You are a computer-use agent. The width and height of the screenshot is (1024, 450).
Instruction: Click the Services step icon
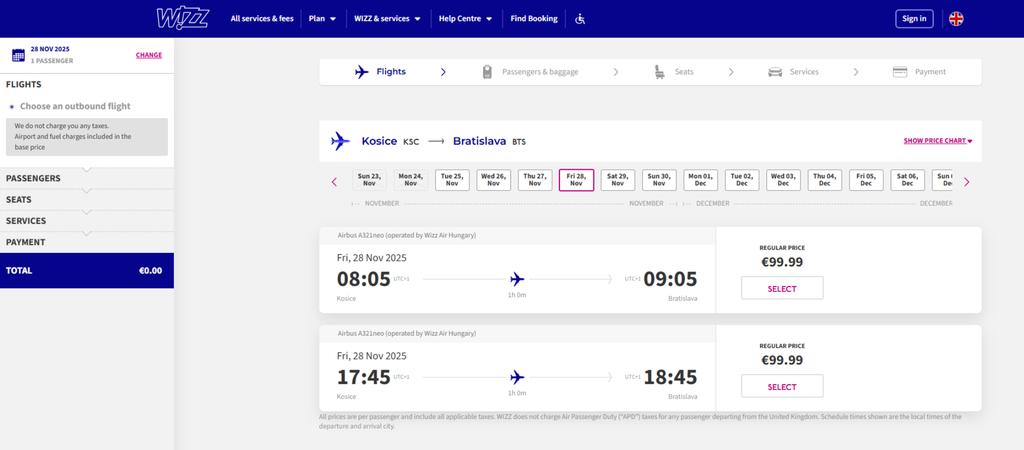tap(775, 72)
